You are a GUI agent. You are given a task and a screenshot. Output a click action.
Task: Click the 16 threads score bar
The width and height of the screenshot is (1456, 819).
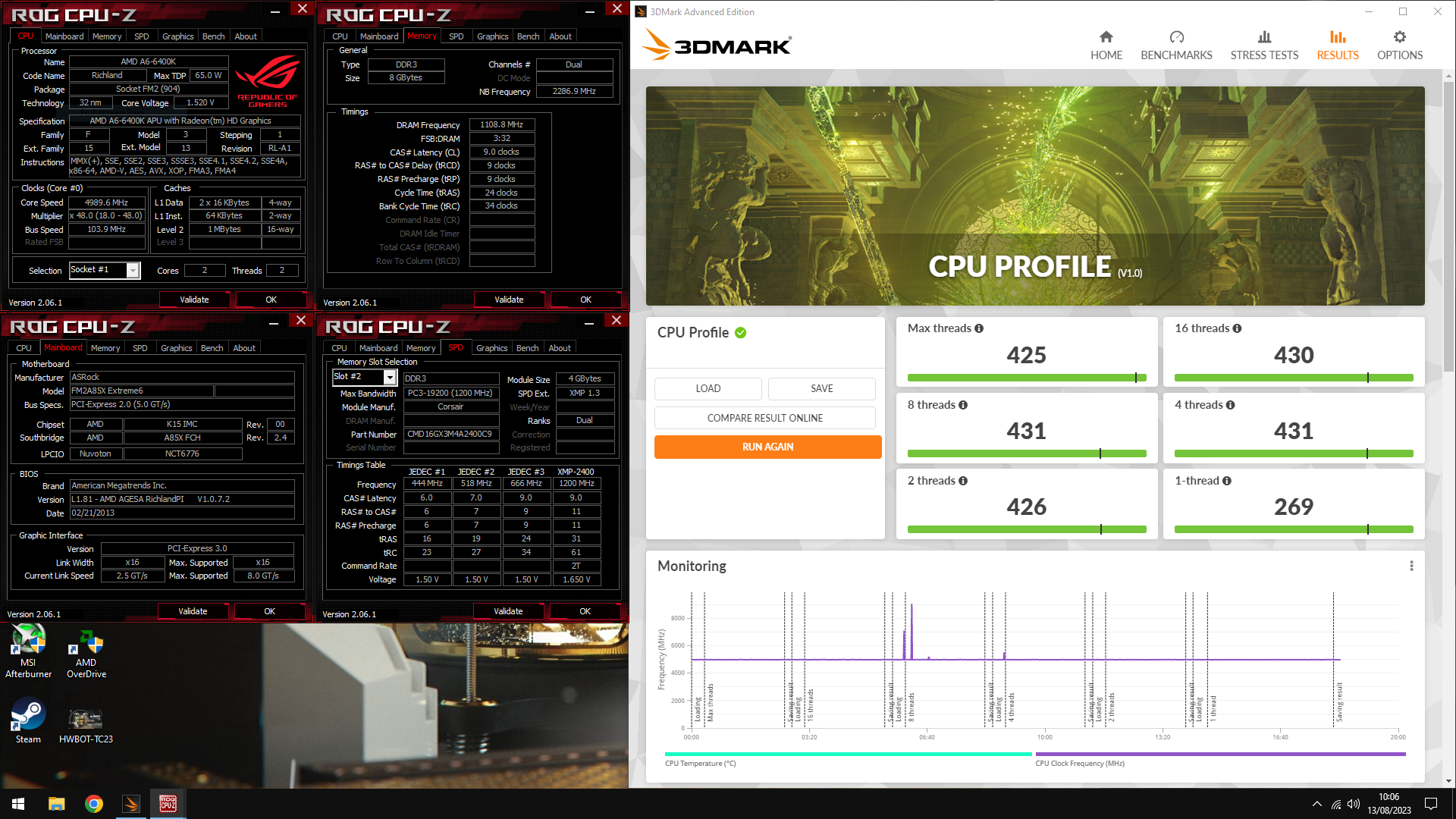pyautogui.click(x=1294, y=378)
